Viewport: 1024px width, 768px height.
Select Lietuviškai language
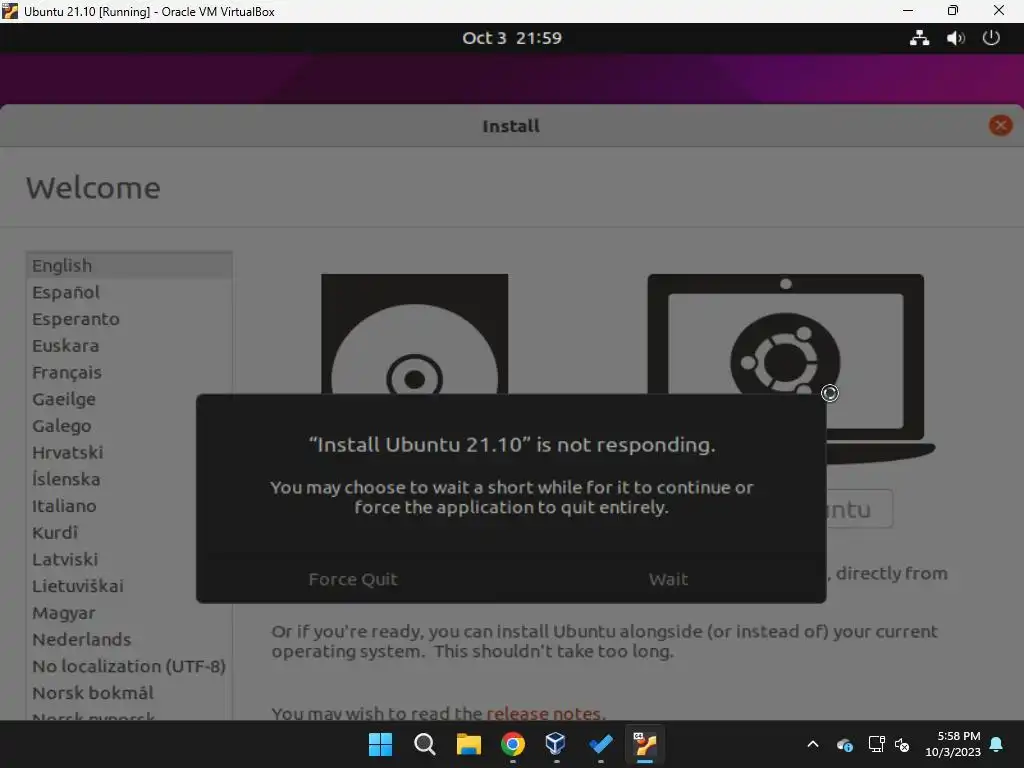pos(111,586)
